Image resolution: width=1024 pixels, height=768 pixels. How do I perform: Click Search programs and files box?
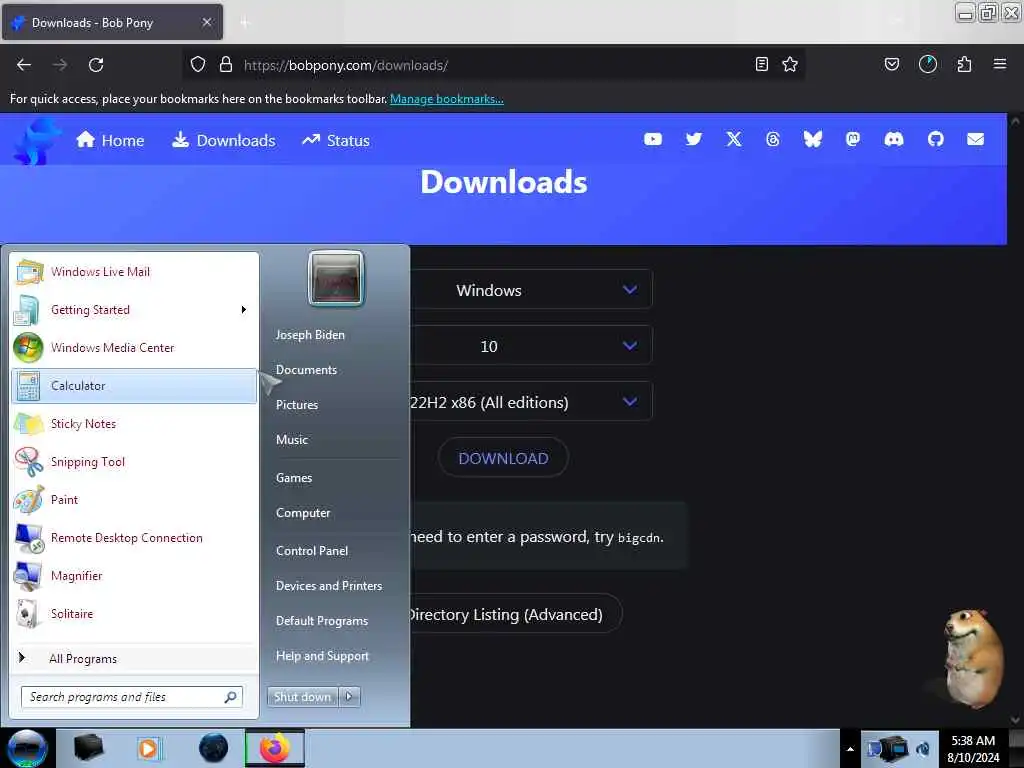pos(132,697)
